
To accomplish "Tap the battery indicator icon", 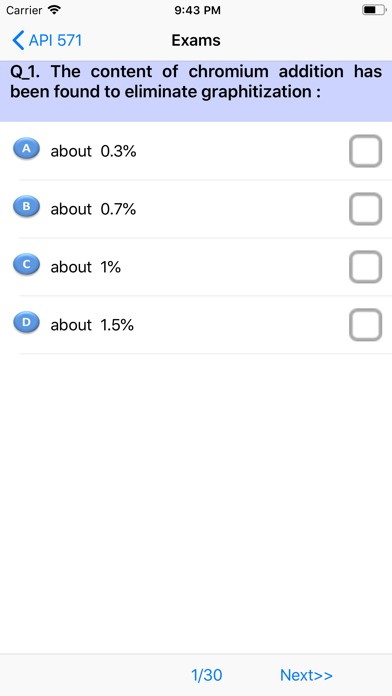I will point(374,10).
